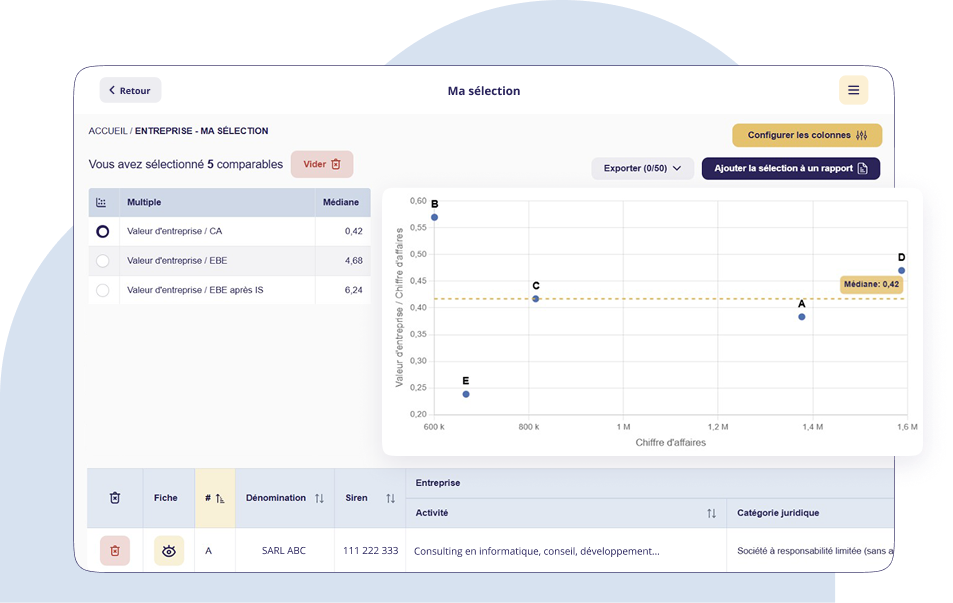Image resolution: width=953 pixels, height=603 pixels.
Task: Select Valeur d'entreprise / CA radio button
Action: pos(103,232)
